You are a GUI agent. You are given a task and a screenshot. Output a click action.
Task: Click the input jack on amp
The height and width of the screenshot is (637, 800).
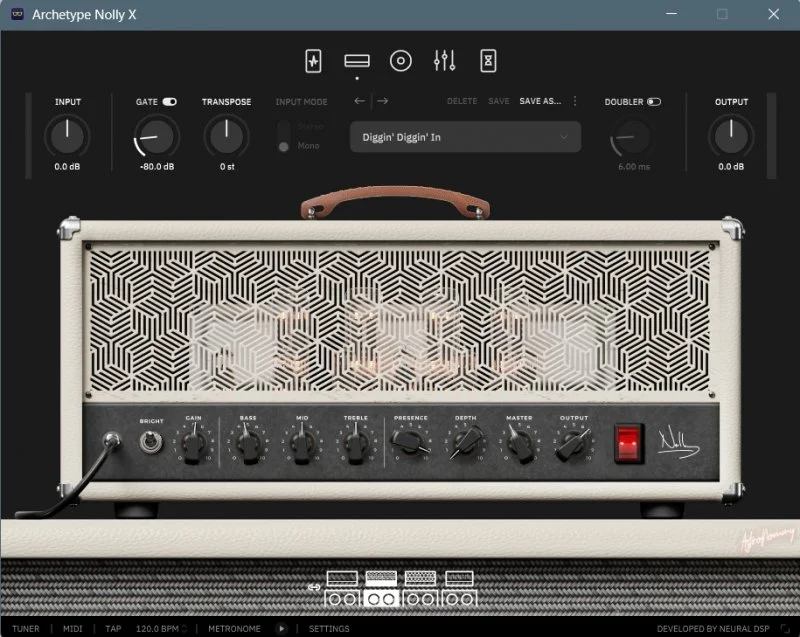(x=112, y=440)
